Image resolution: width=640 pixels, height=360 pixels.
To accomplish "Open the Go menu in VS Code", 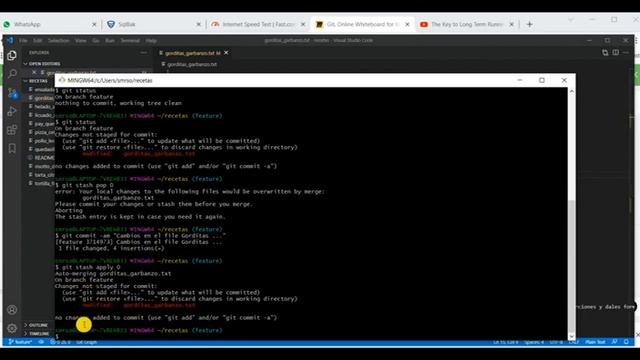I will point(96,40).
